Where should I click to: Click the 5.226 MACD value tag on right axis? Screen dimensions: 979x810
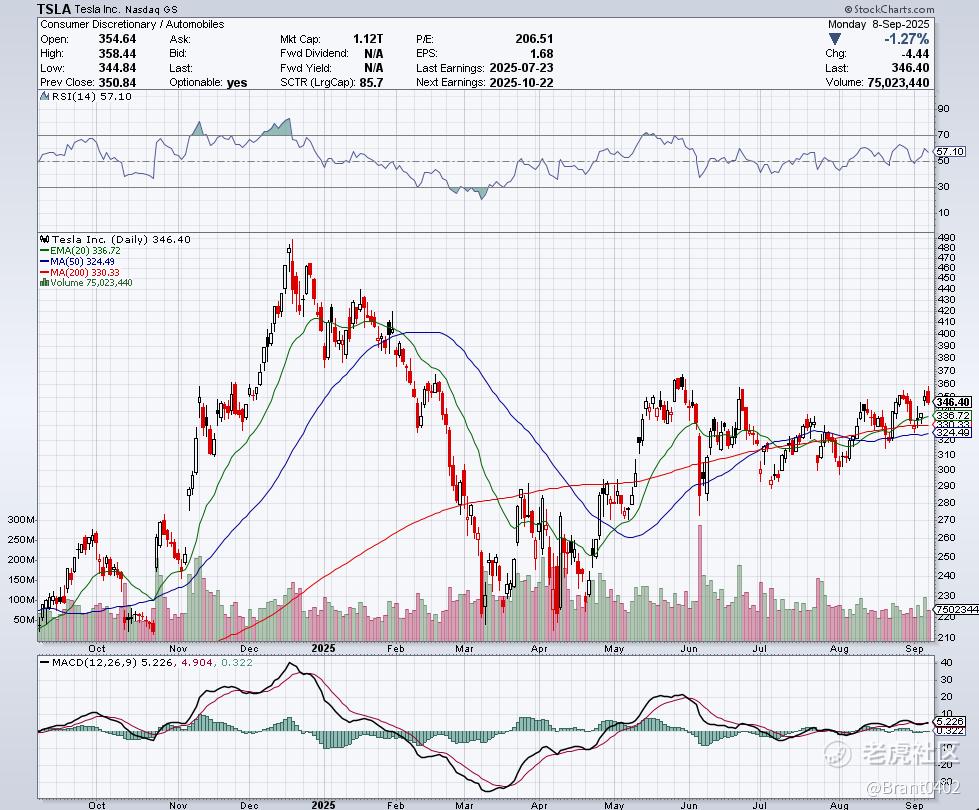(950, 721)
